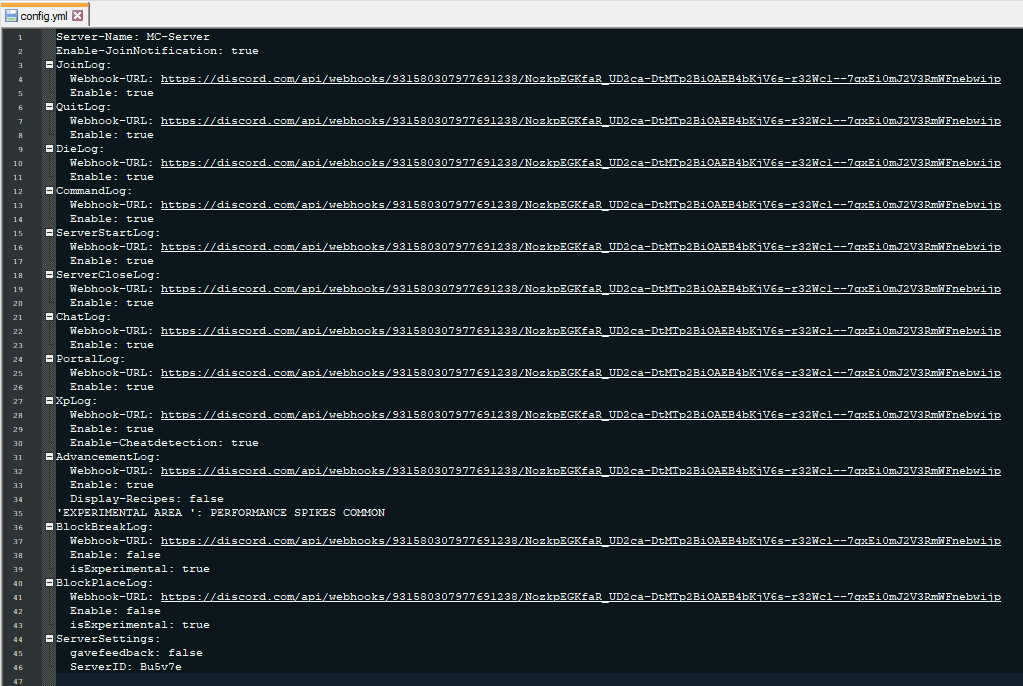Click the save-state icon on config.yml tab
Screen dimensions: 1023x686
11,16
